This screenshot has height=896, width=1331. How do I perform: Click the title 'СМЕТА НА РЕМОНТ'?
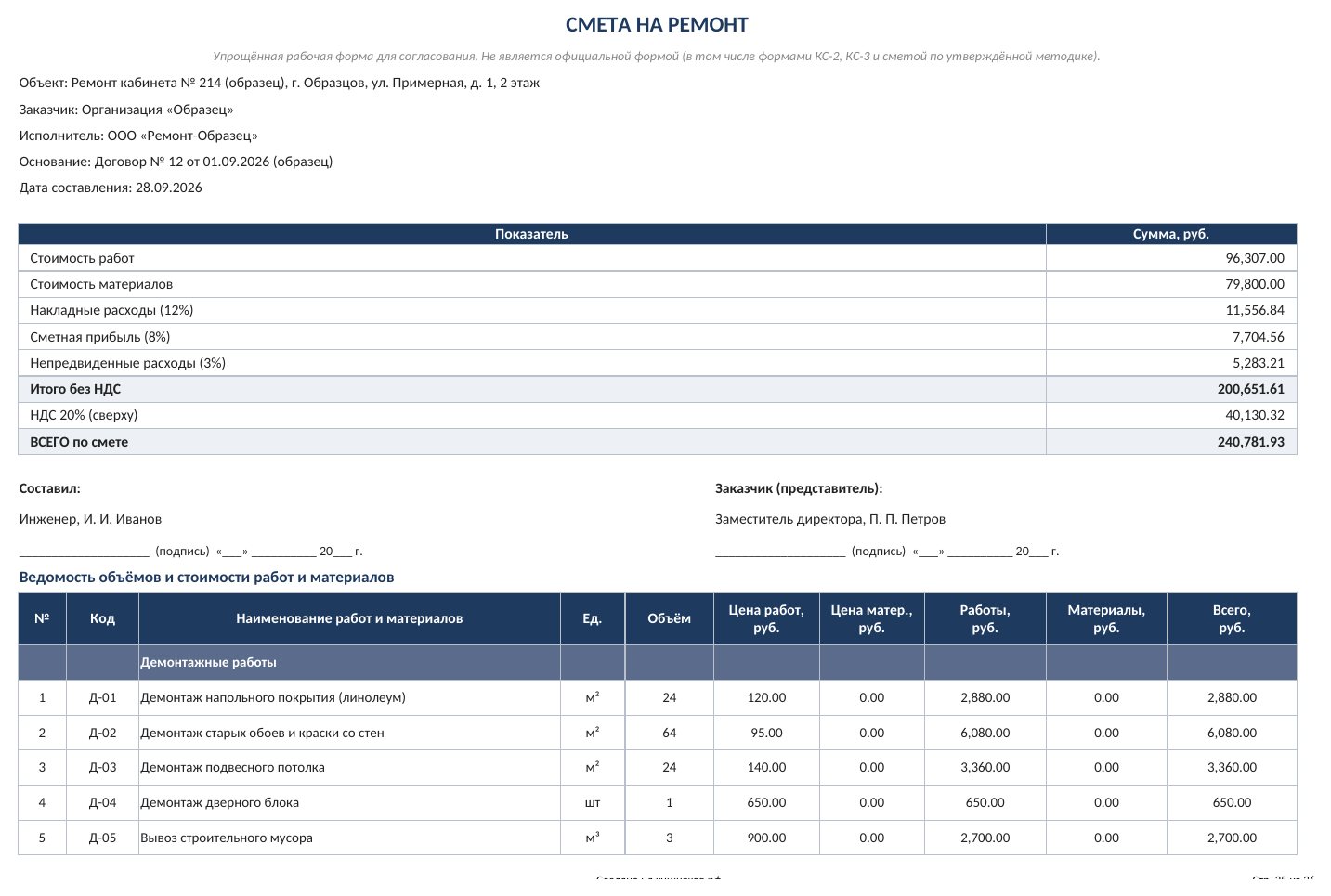point(657,25)
